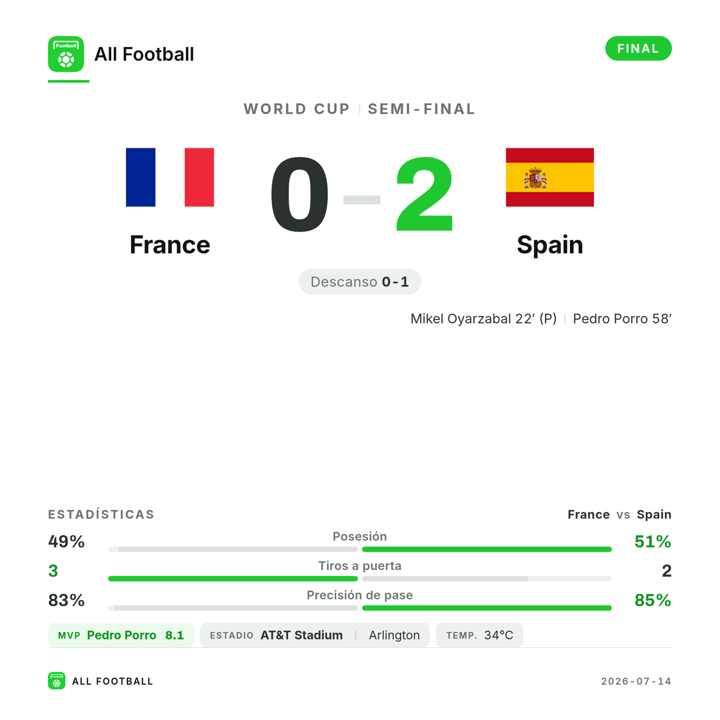Open the Descanso 0-1 halftime pill
The height and width of the screenshot is (720, 720).
[x=360, y=281]
